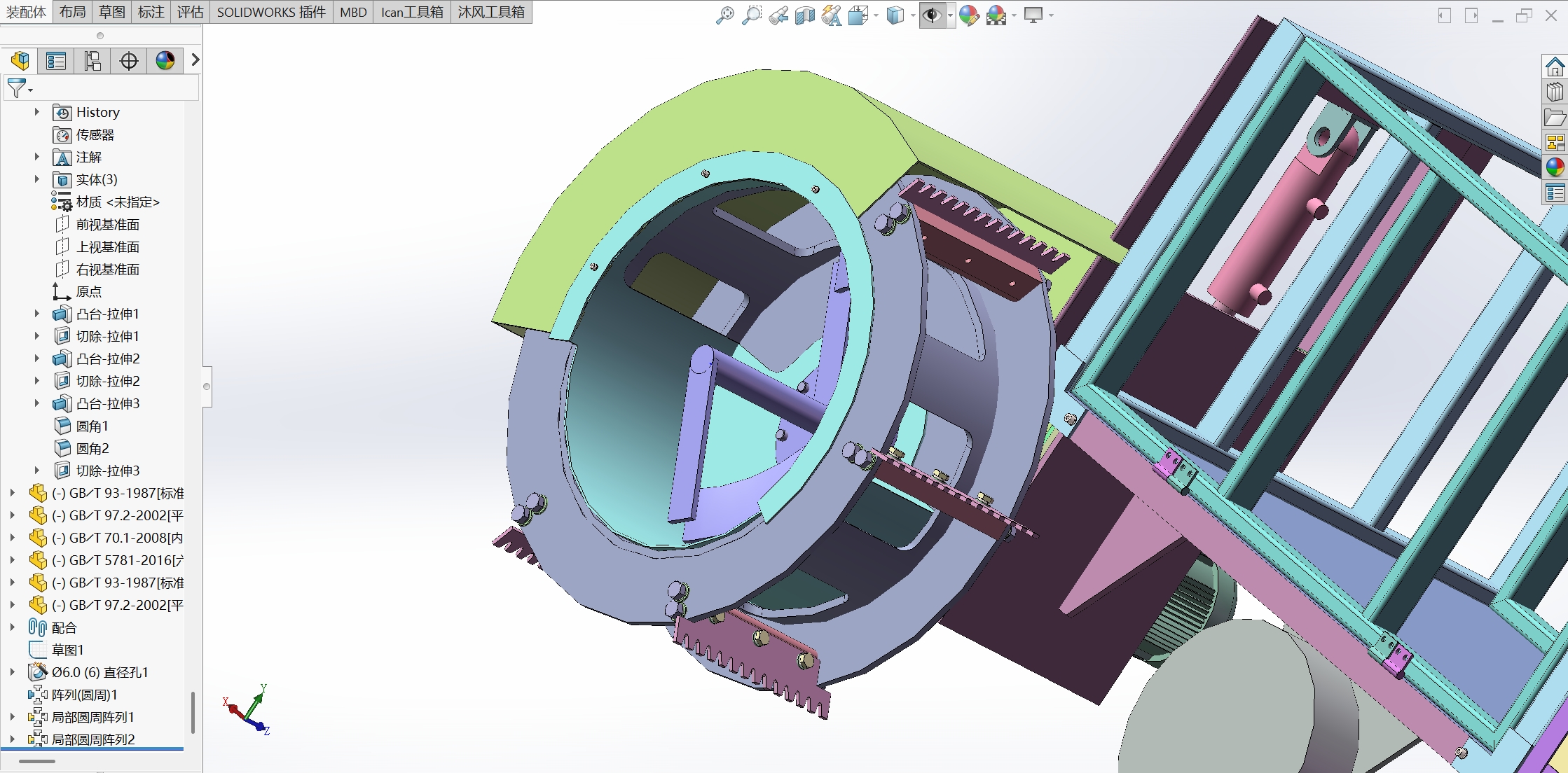
Task: Open the Design Library task pane
Action: click(x=1555, y=92)
